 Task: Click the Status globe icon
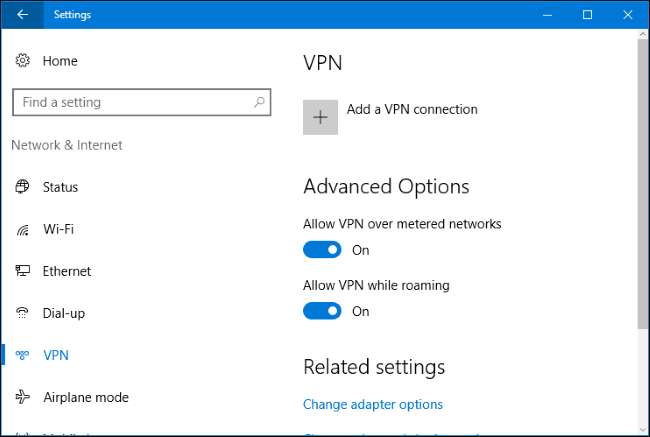tap(22, 187)
